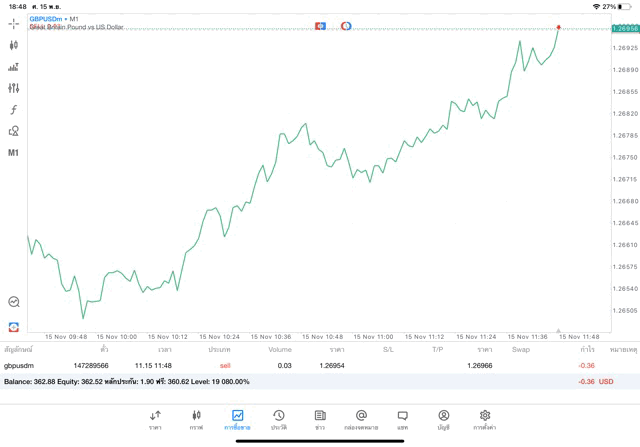This screenshot has width=640, height=447.
Task: Open the History (ประวัติ) tab
Action: (x=278, y=419)
